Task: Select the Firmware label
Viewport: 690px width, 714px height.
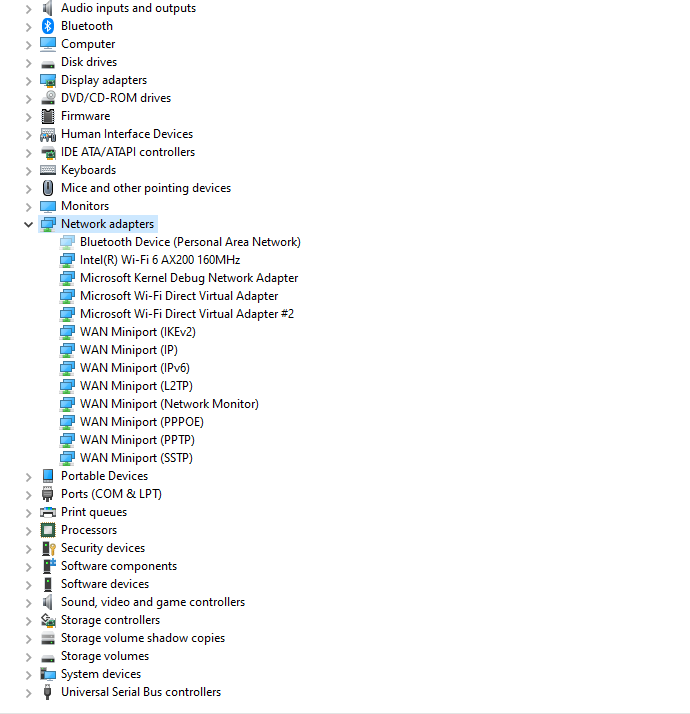Action: tap(86, 116)
